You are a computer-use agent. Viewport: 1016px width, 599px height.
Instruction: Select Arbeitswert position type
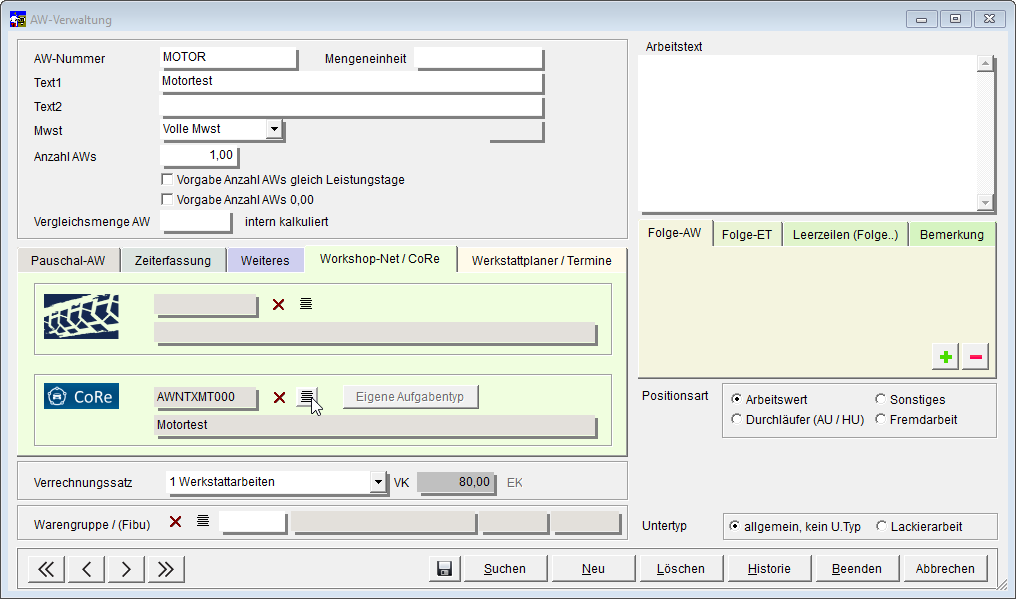tap(736, 399)
